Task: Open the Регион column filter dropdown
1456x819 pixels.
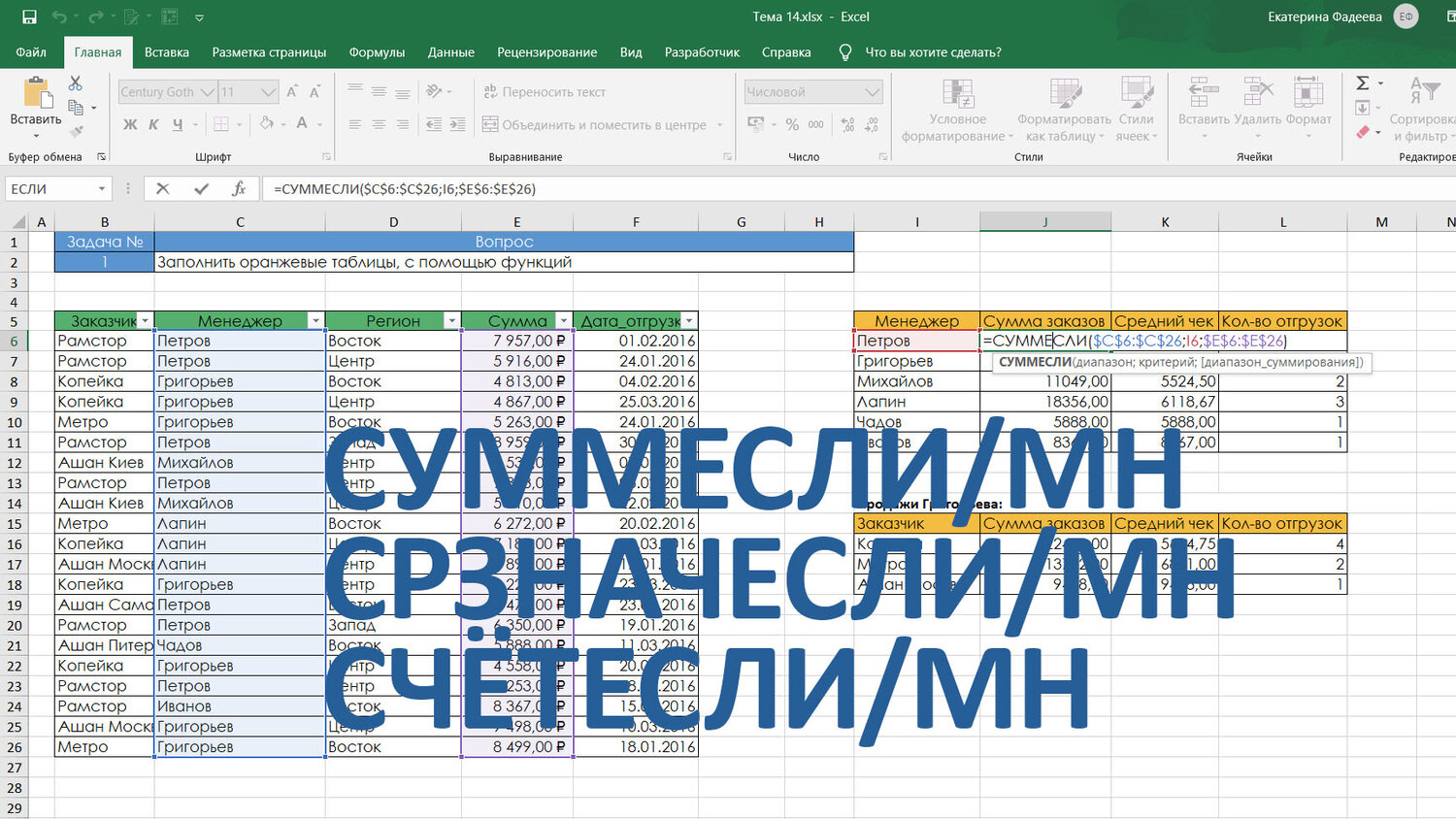Action: (x=451, y=321)
